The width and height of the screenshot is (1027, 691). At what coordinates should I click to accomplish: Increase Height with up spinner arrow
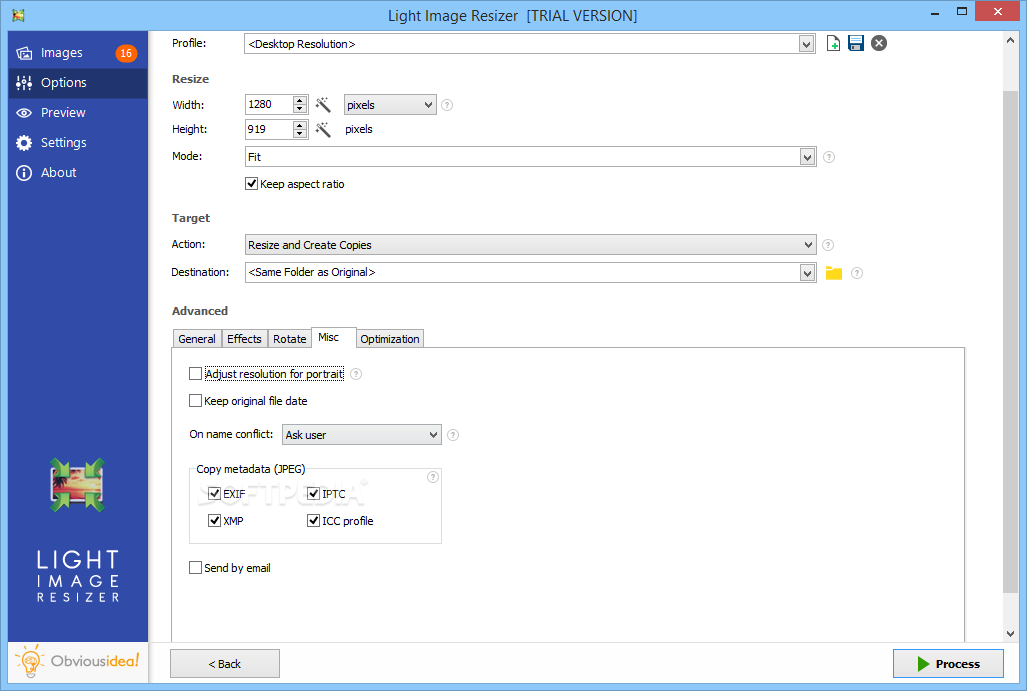[300, 124]
